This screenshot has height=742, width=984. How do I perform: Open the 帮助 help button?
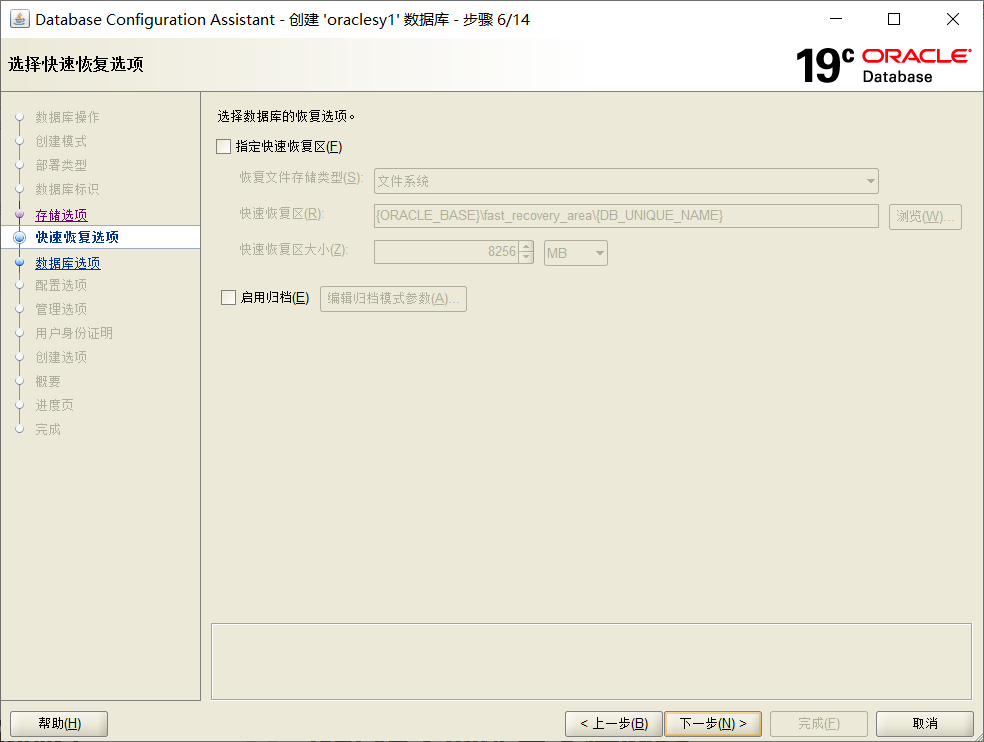(x=59, y=724)
